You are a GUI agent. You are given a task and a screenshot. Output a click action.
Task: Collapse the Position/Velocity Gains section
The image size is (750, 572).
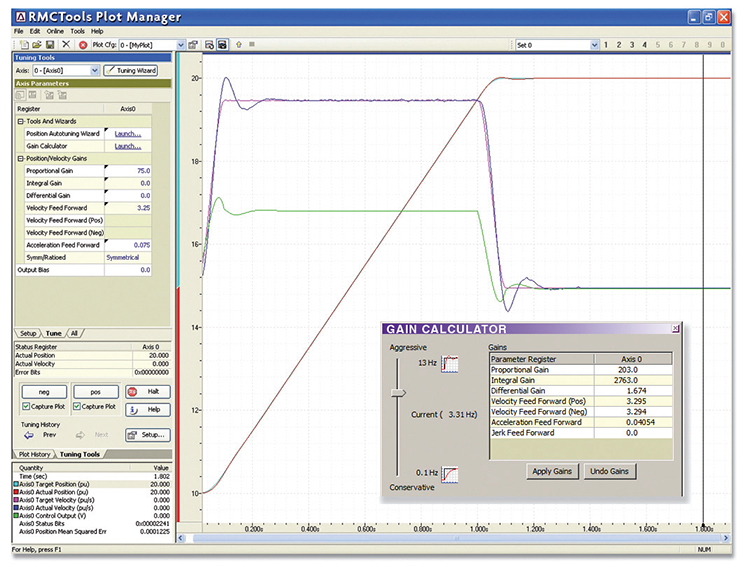click(x=19, y=159)
